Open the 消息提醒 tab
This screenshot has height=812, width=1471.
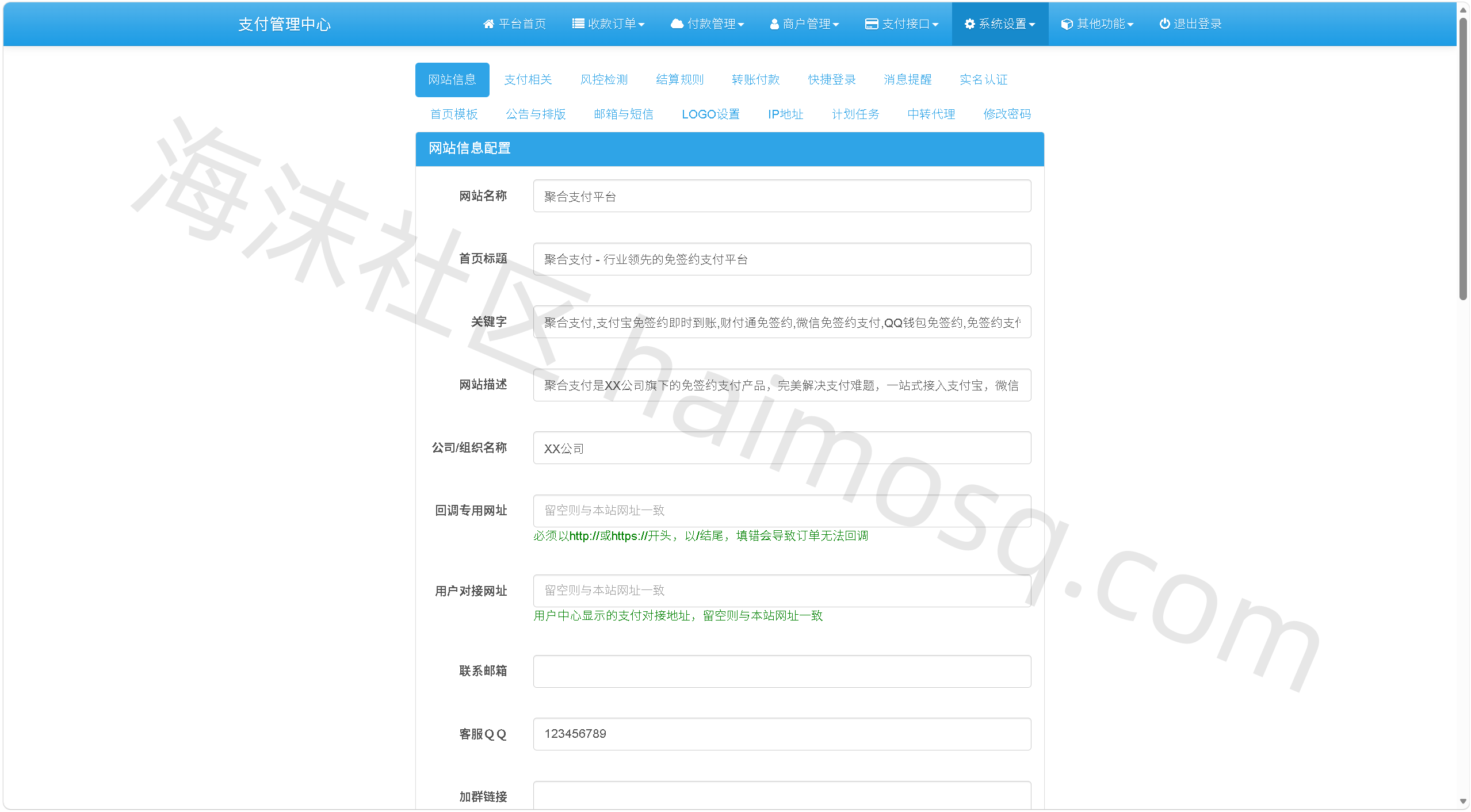point(908,79)
